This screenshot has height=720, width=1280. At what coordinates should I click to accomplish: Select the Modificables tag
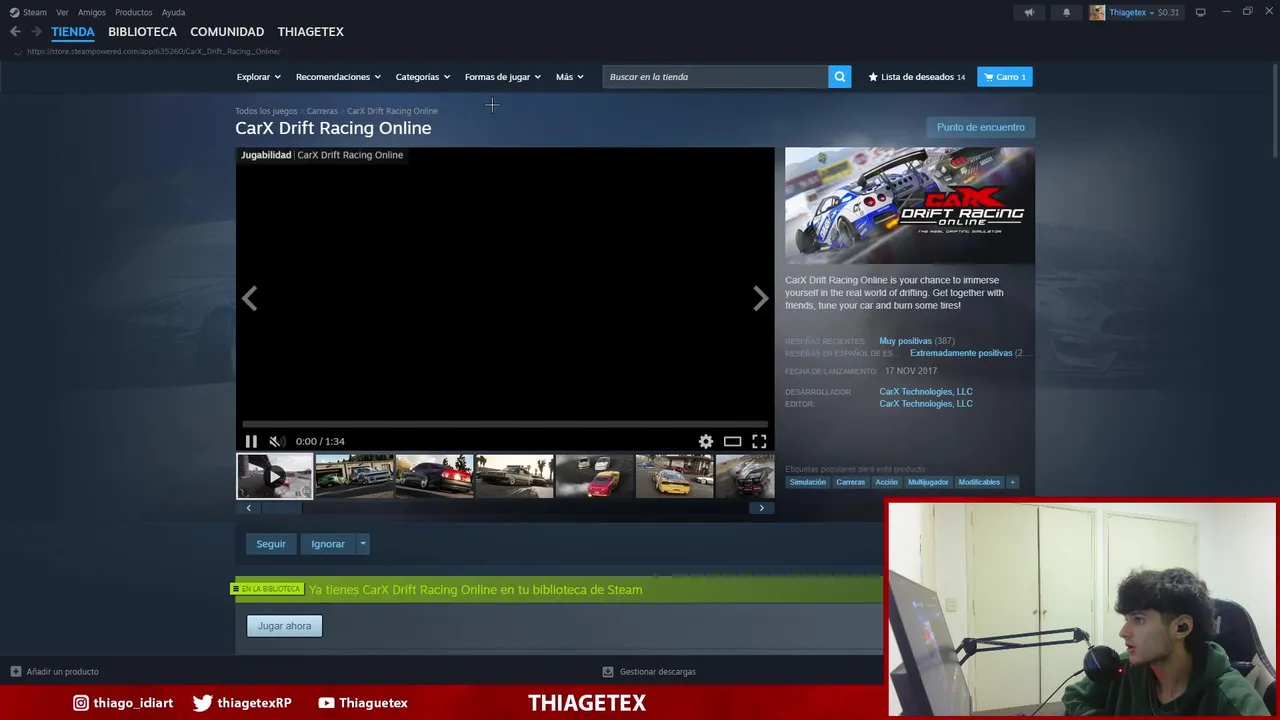pos(979,482)
